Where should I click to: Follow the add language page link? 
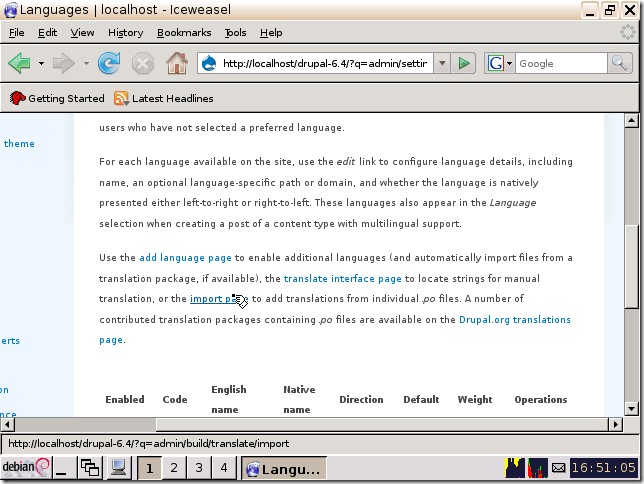[185, 258]
